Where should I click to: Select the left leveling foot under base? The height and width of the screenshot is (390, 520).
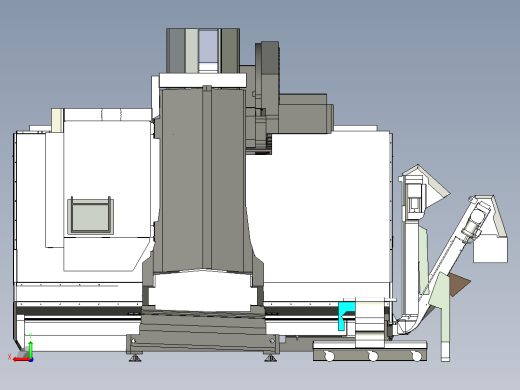click(x=135, y=358)
